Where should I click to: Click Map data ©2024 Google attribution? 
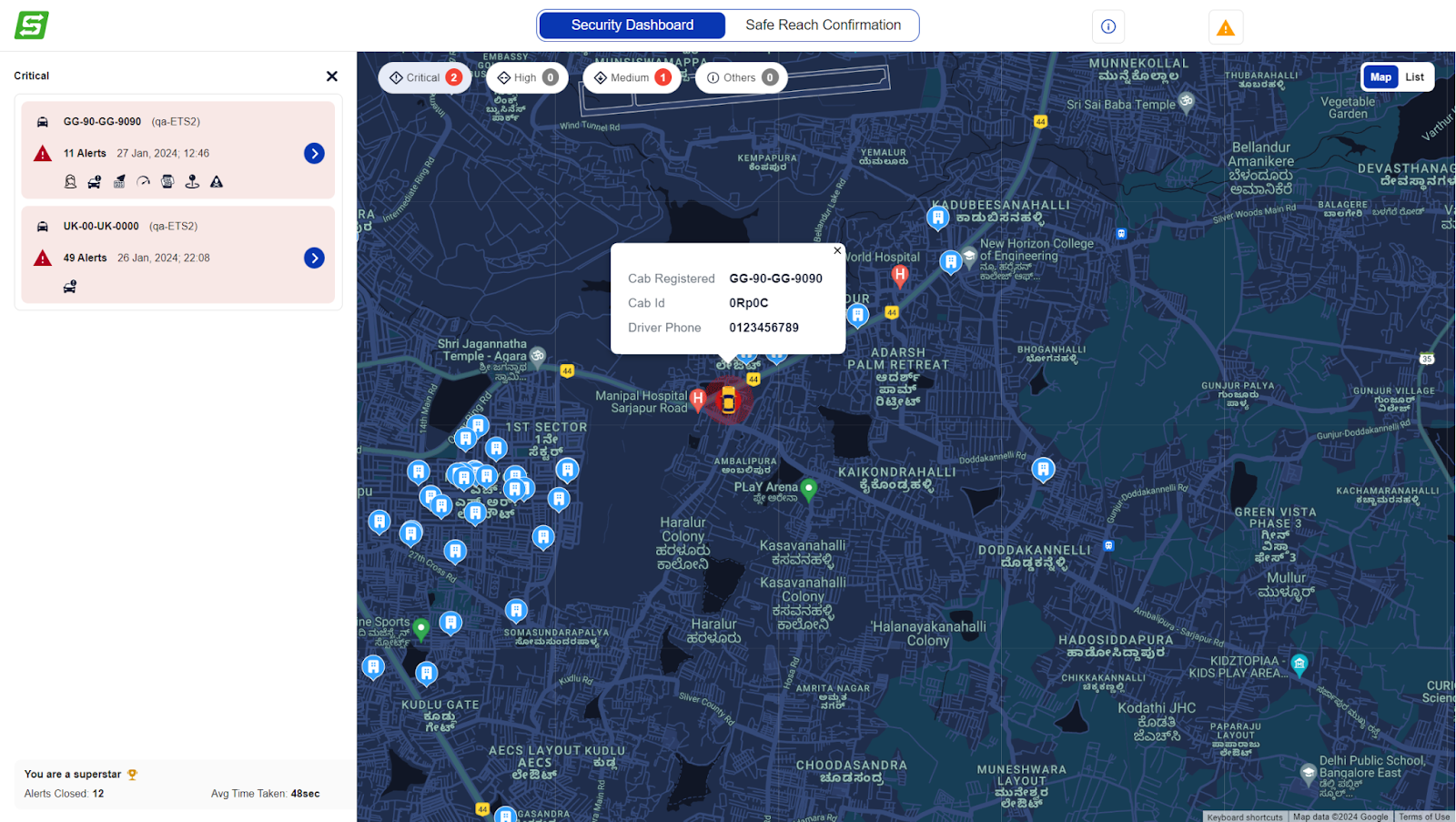[x=1340, y=817]
